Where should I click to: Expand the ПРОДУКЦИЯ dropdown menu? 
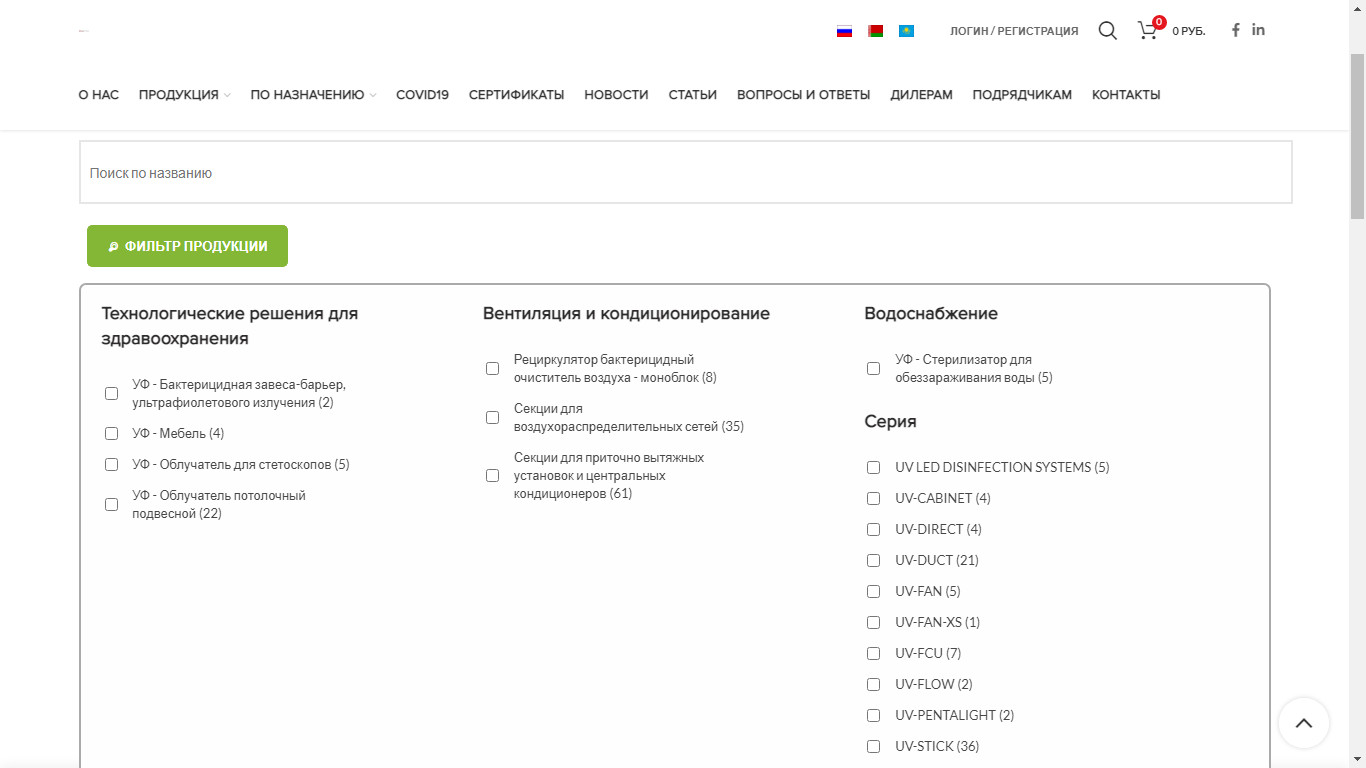click(184, 95)
